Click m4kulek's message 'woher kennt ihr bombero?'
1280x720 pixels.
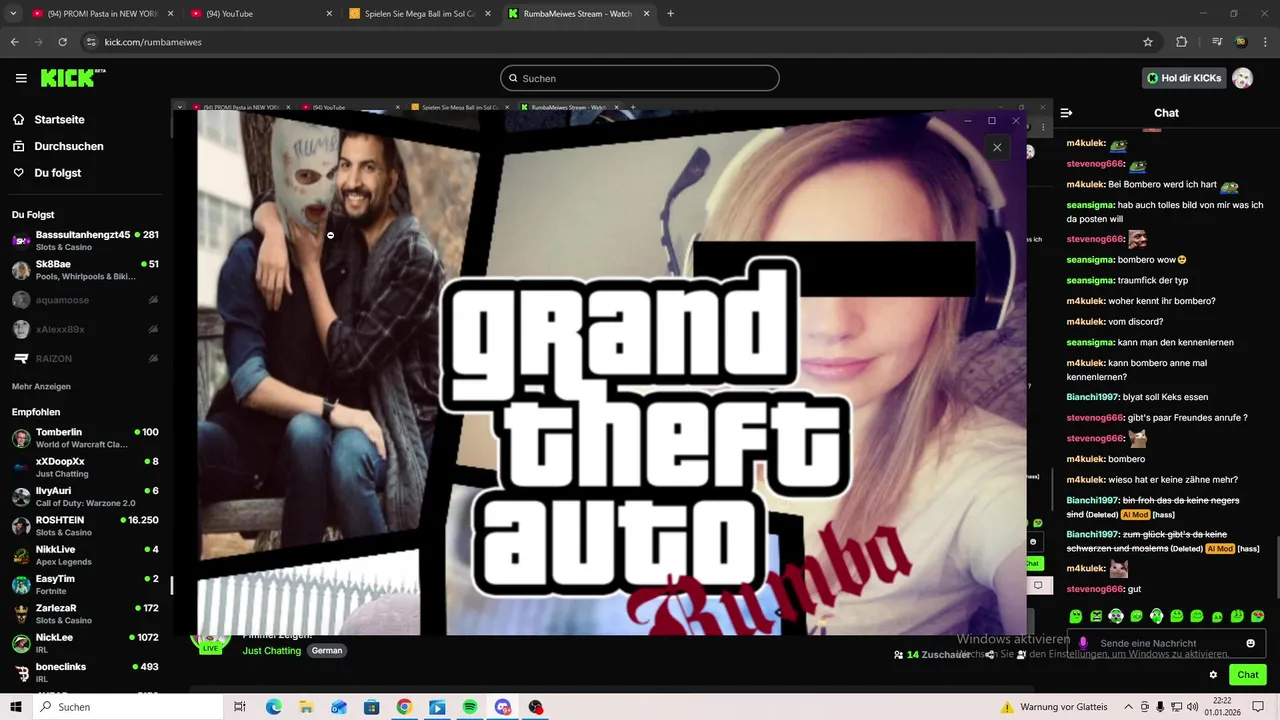[1162, 301]
